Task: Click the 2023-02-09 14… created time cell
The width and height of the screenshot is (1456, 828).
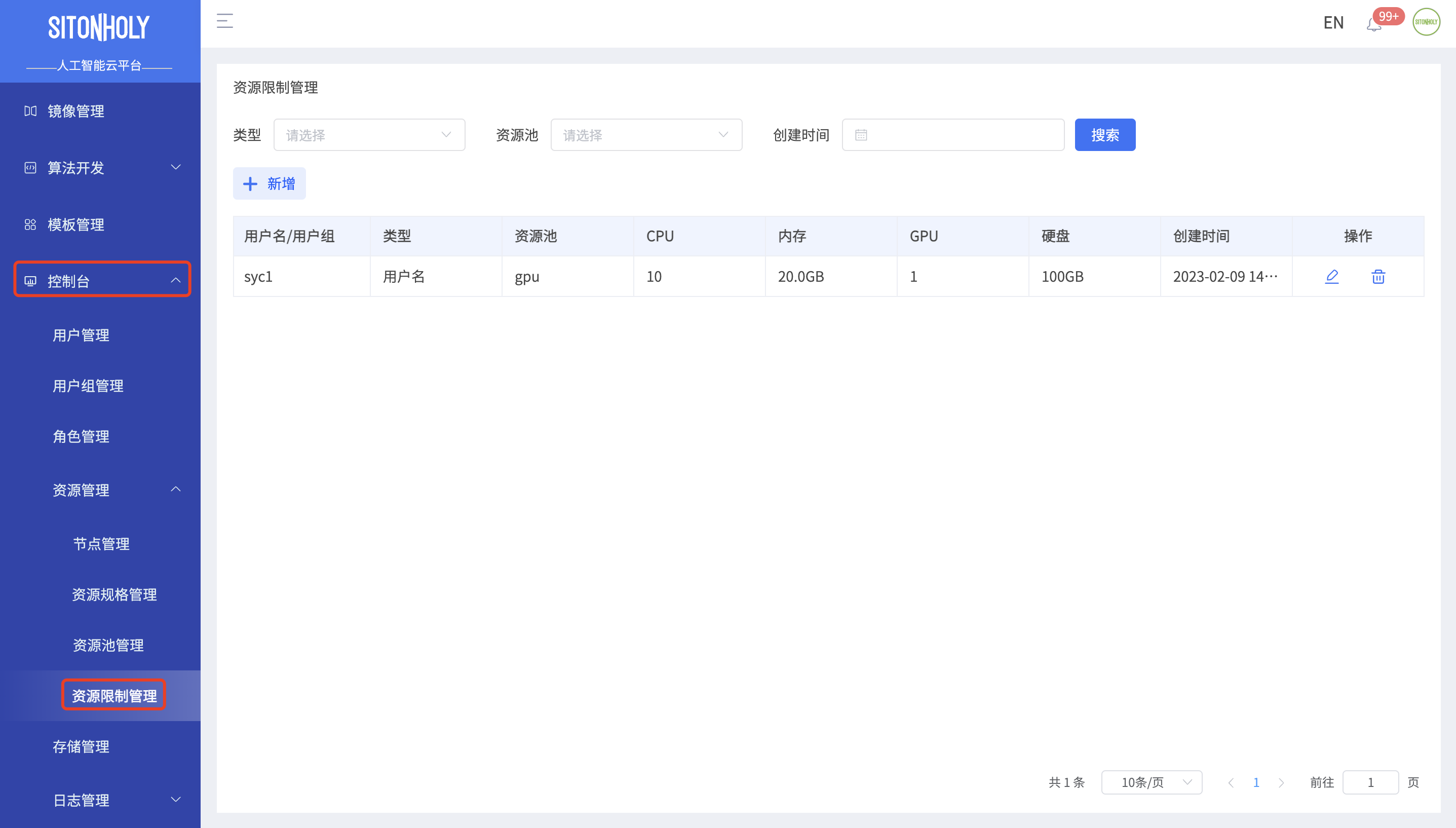Action: pyautogui.click(x=1227, y=276)
